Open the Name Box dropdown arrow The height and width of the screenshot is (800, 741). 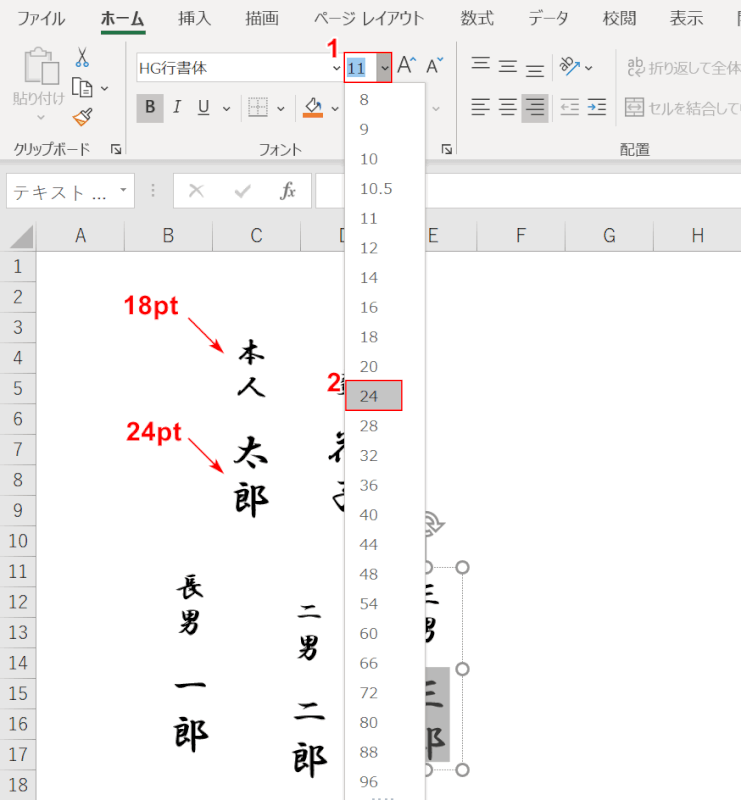pyautogui.click(x=123, y=190)
